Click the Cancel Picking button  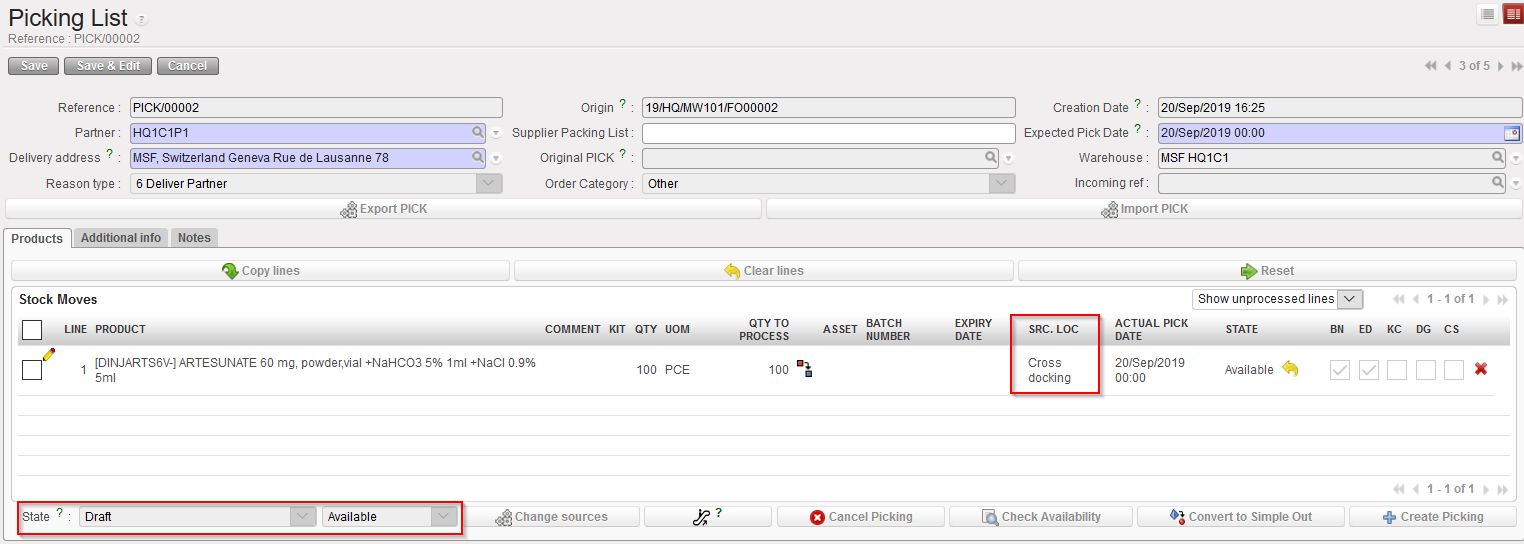click(x=861, y=517)
